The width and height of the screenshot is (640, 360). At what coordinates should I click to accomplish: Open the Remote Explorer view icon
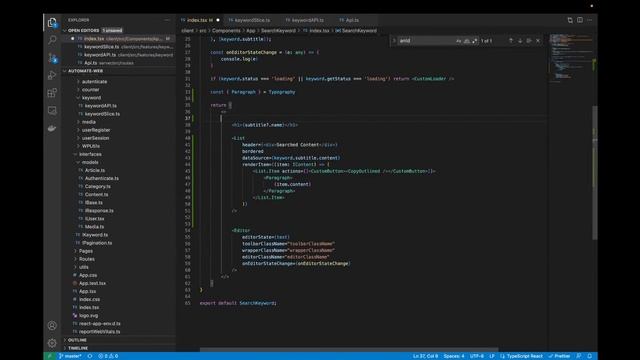[x=52, y=110]
